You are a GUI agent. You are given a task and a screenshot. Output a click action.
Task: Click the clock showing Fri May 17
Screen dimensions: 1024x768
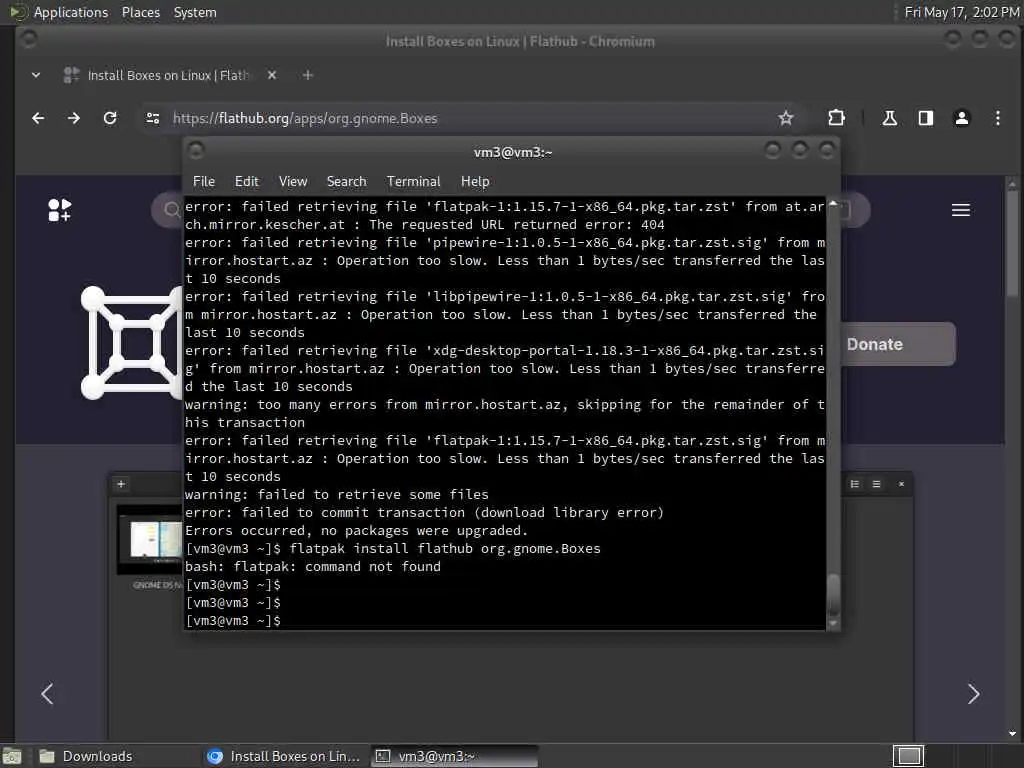[961, 12]
